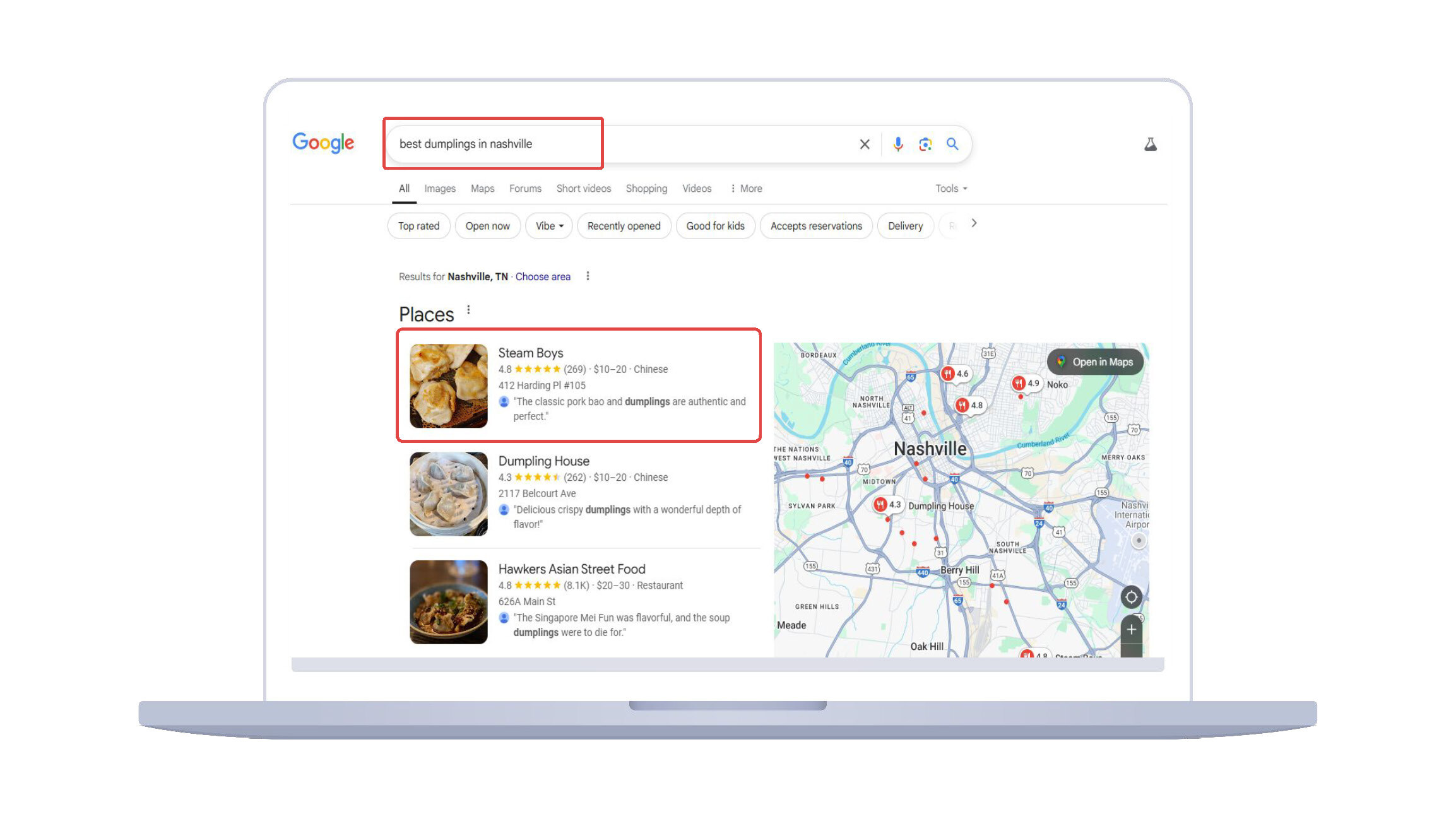The image size is (1456, 819).
Task: Switch to the Shopping tab
Action: click(646, 189)
